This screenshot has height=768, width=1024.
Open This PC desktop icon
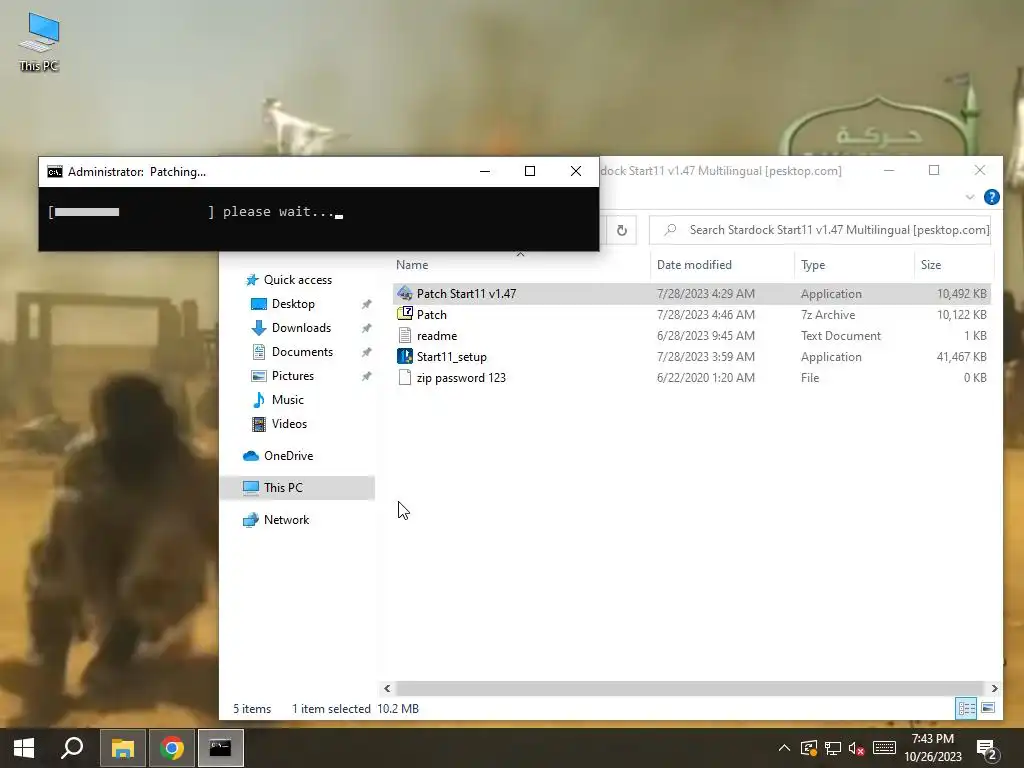(x=39, y=42)
